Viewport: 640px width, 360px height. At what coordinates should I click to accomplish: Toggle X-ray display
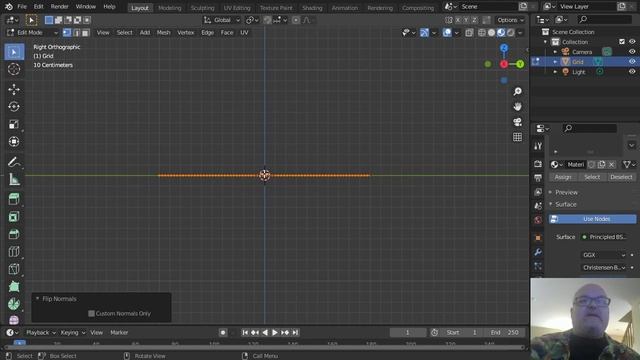coord(469,33)
